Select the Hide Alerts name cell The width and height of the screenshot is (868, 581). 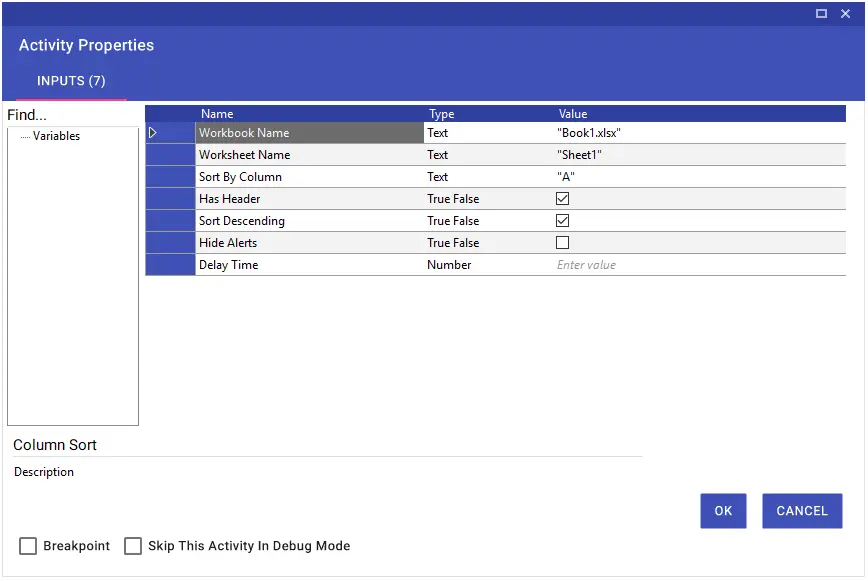pos(309,243)
